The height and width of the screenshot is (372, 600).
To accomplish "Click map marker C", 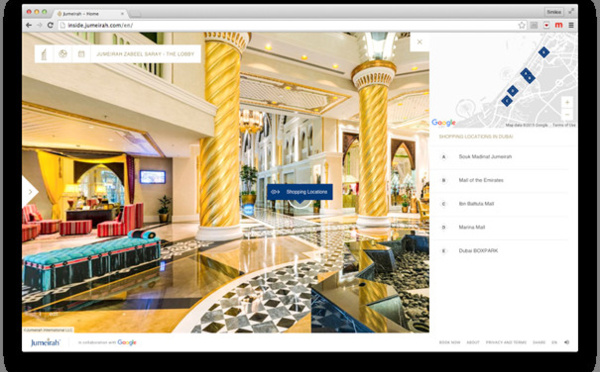I will pos(507,101).
